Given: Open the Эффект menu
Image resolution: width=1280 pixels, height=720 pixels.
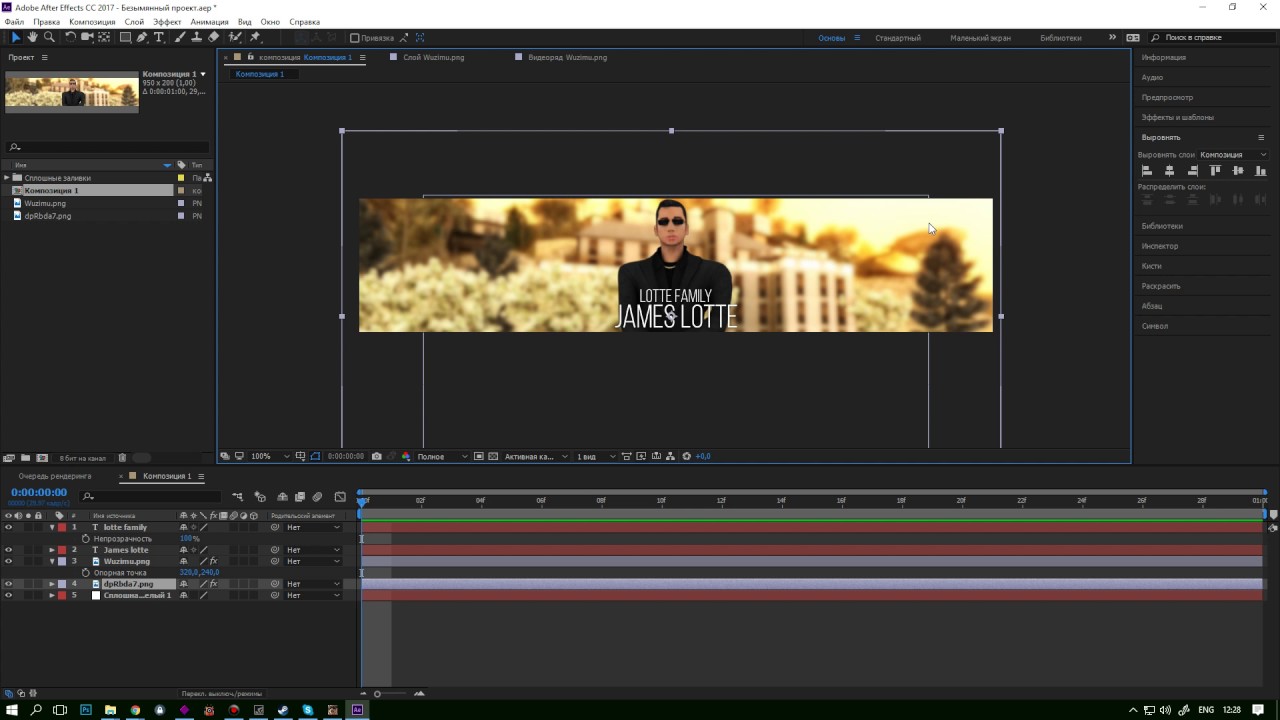Looking at the screenshot, I should (x=167, y=21).
